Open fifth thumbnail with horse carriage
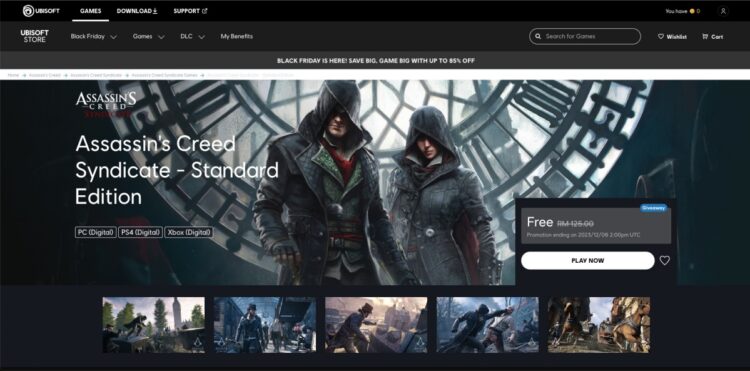This screenshot has height=371, width=750. (599, 325)
